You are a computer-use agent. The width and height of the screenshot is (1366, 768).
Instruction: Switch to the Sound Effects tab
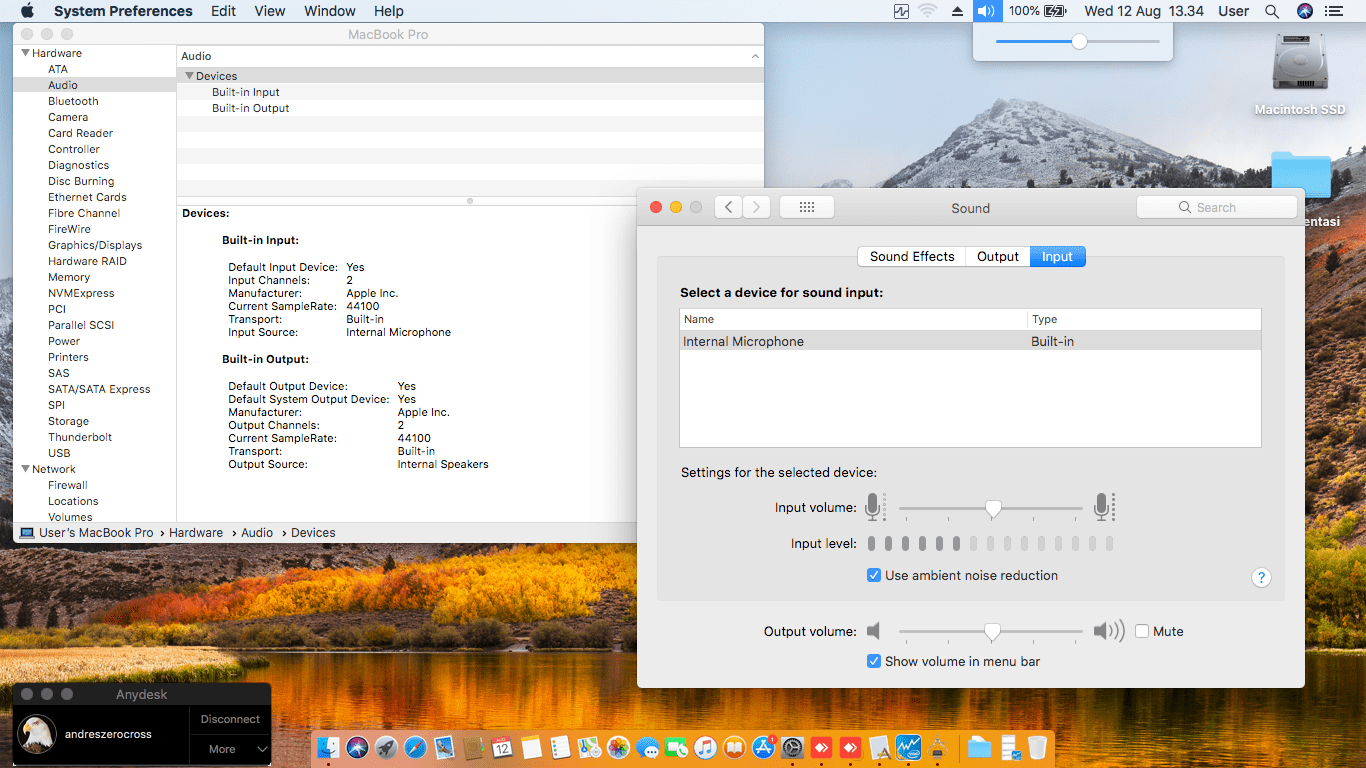point(911,256)
